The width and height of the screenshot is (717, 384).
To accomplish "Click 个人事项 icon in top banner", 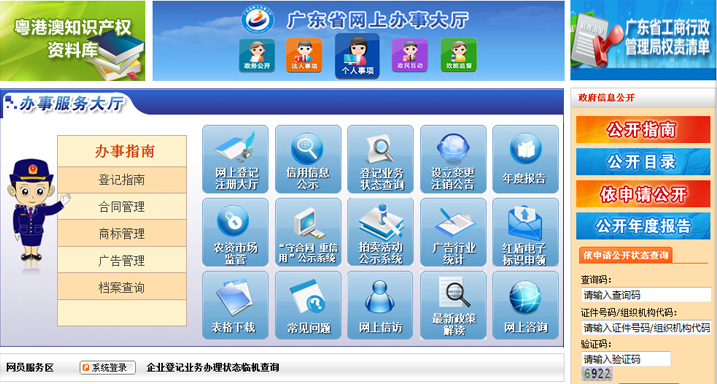I will point(357,56).
